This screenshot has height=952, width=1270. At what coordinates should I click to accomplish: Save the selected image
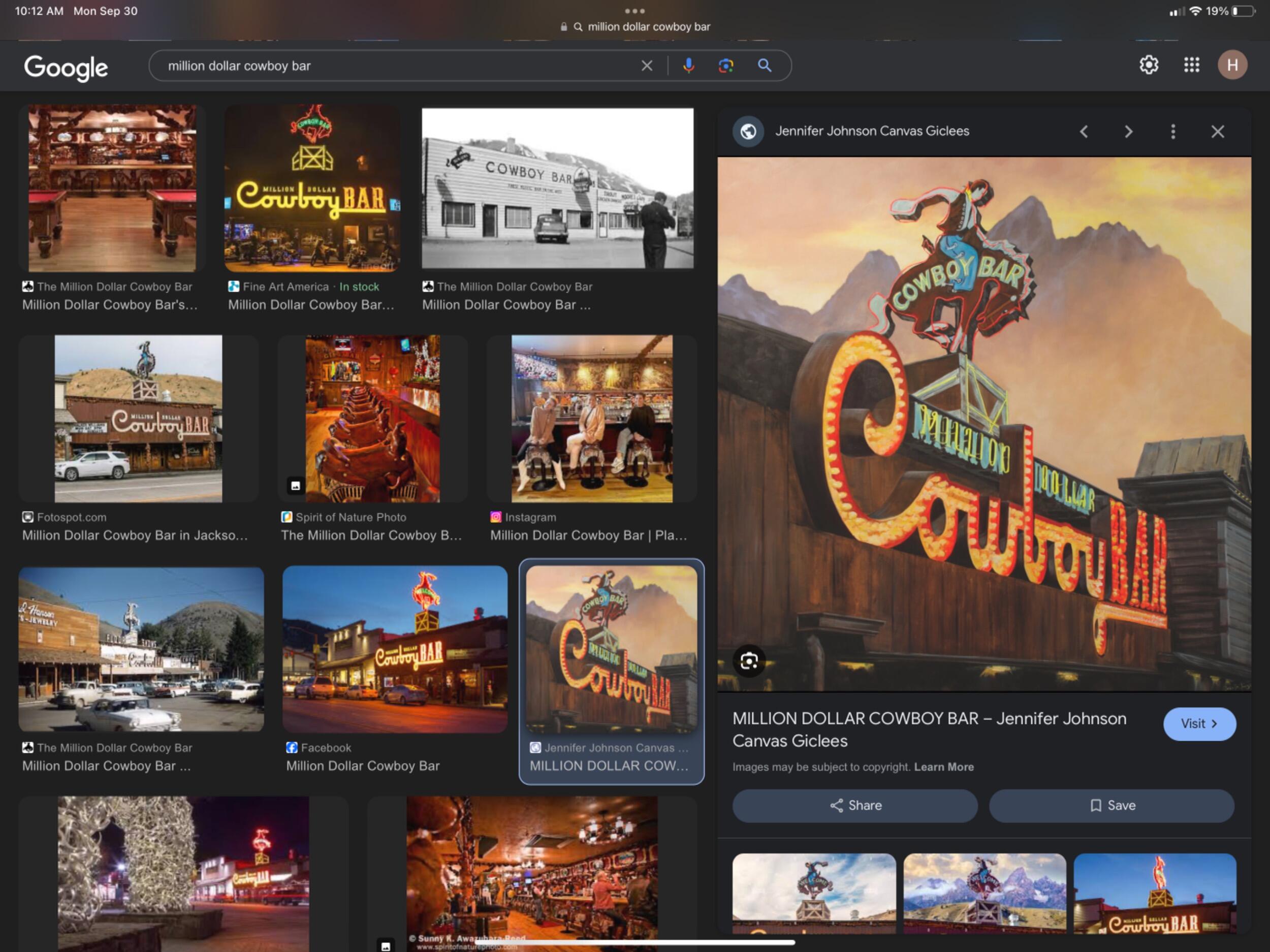(1111, 805)
